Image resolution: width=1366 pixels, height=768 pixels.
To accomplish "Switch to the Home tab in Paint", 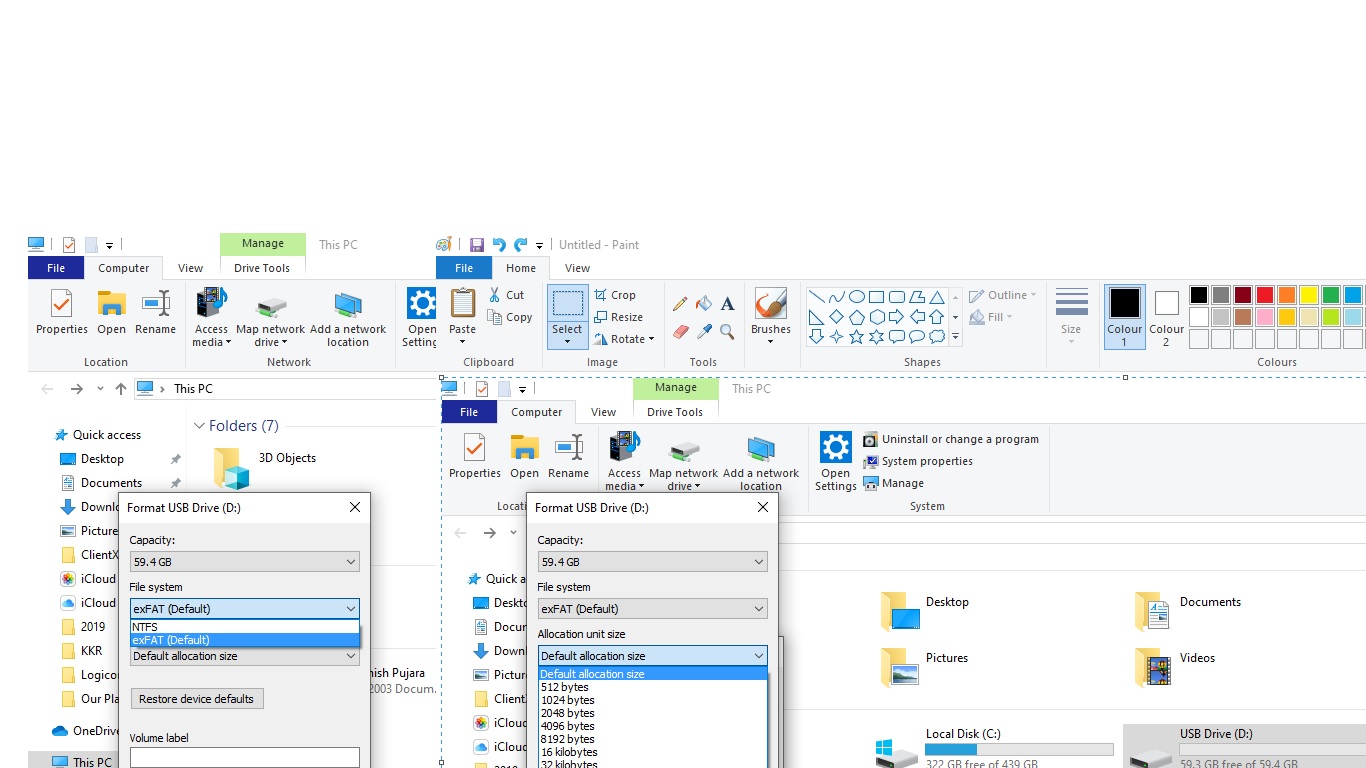I will [x=520, y=268].
